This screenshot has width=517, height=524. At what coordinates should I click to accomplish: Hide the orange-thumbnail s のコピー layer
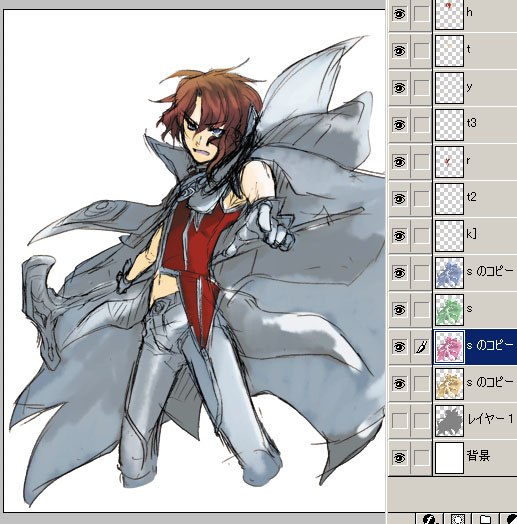399,384
